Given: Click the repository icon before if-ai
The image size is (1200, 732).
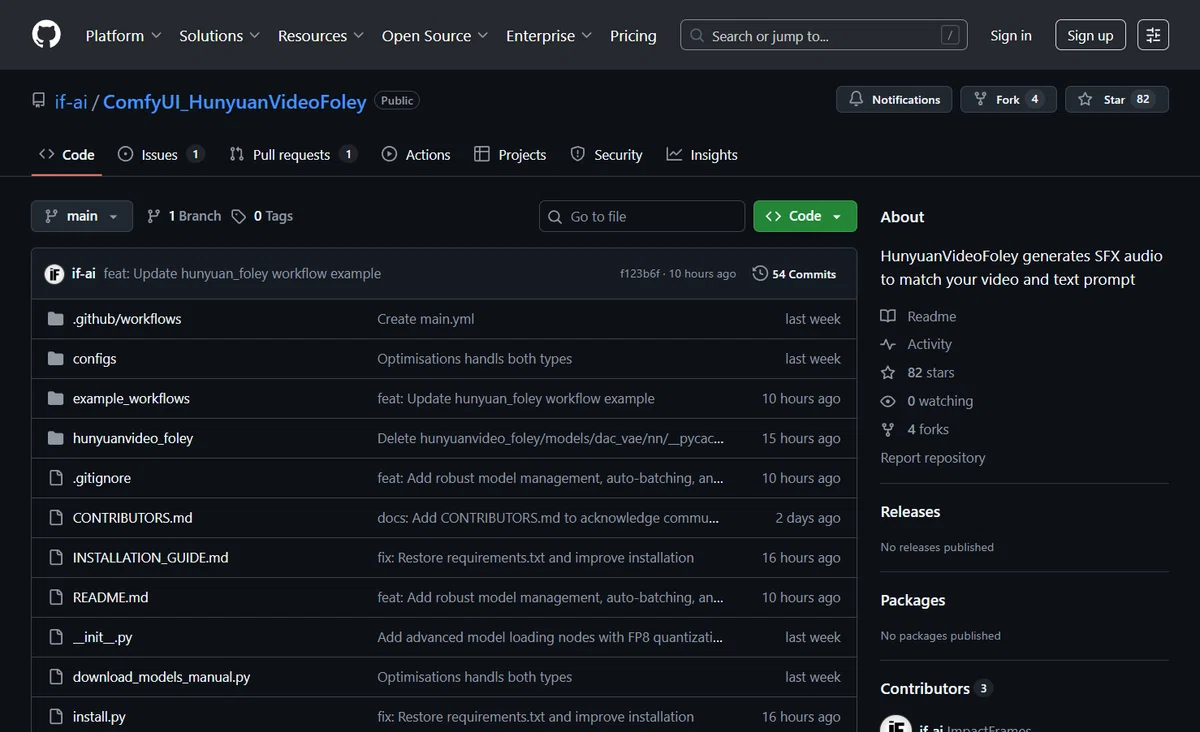Looking at the screenshot, I should point(39,101).
